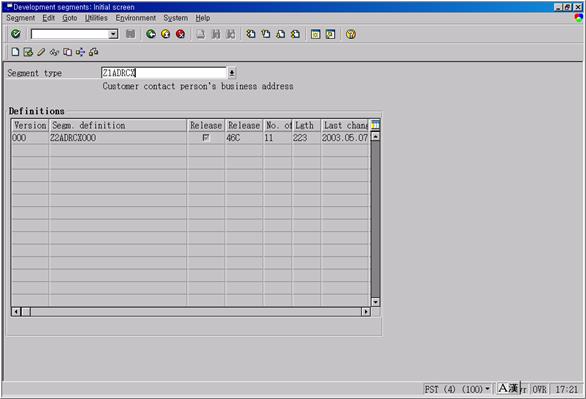Image resolution: width=586 pixels, height=399 pixels.
Task: Click the number of fields value 11
Action: (x=278, y=138)
